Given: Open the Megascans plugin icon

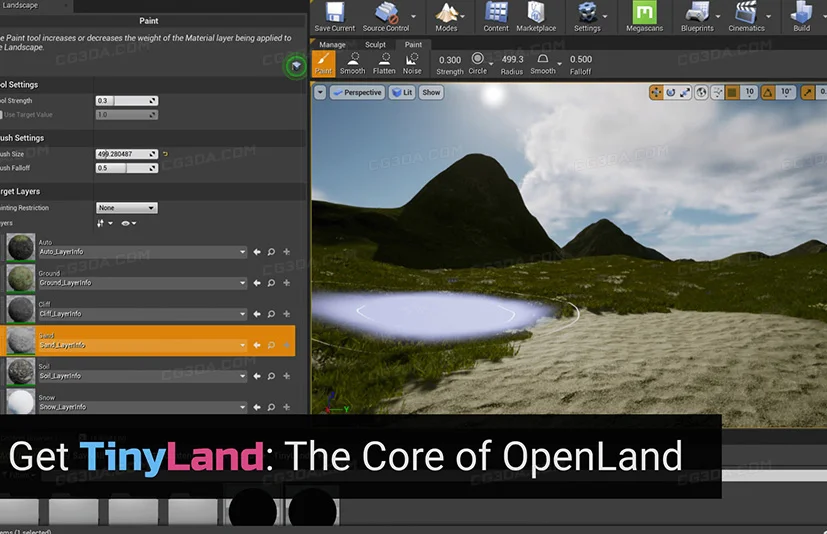Looking at the screenshot, I should 645,16.
